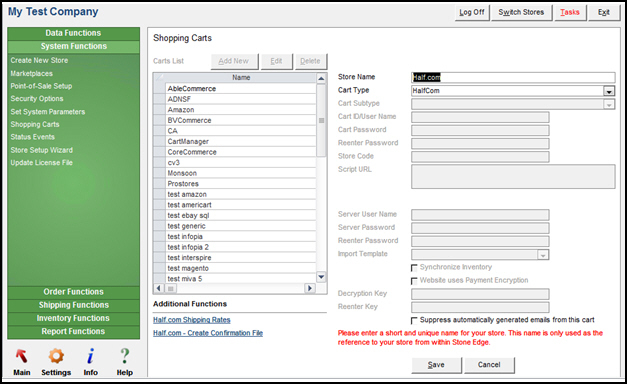Open the Help question mark icon
Image resolution: width=627 pixels, height=384 pixels.
pyautogui.click(x=125, y=356)
